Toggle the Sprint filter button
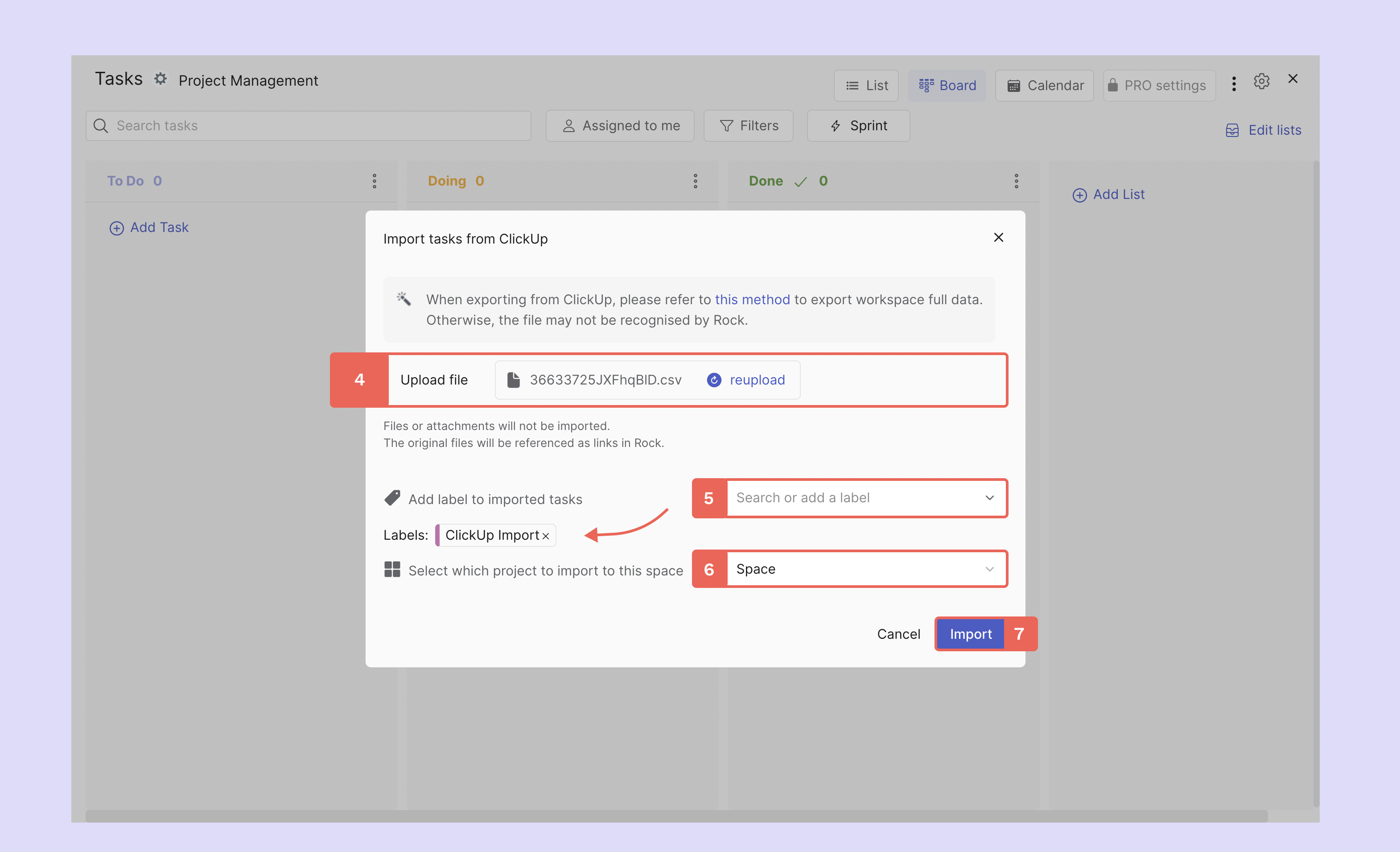This screenshot has height=852, width=1400. tap(858, 126)
